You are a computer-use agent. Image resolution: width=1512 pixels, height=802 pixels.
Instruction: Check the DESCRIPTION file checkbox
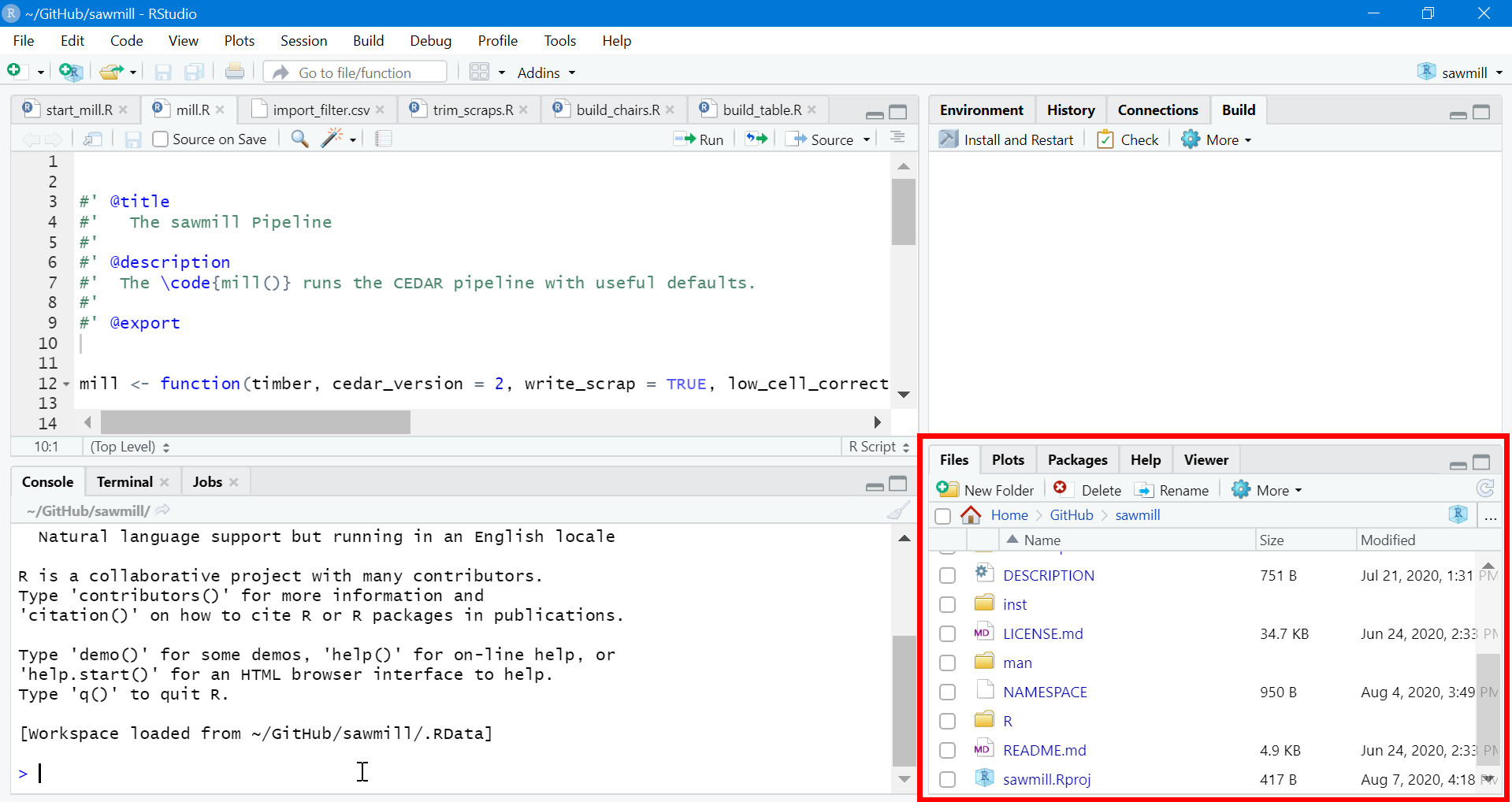click(x=947, y=576)
